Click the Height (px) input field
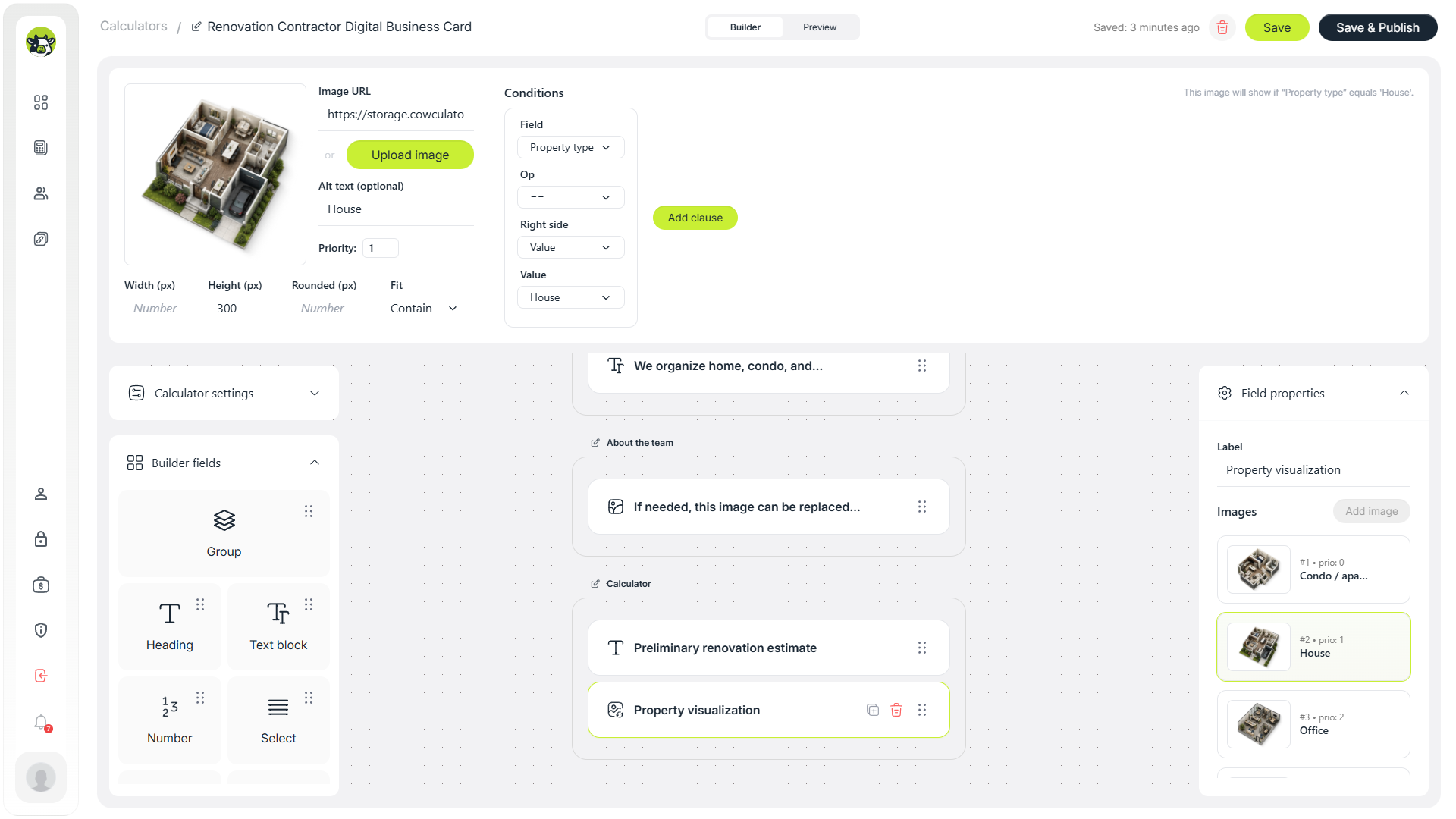The image size is (1456, 819). pos(245,309)
